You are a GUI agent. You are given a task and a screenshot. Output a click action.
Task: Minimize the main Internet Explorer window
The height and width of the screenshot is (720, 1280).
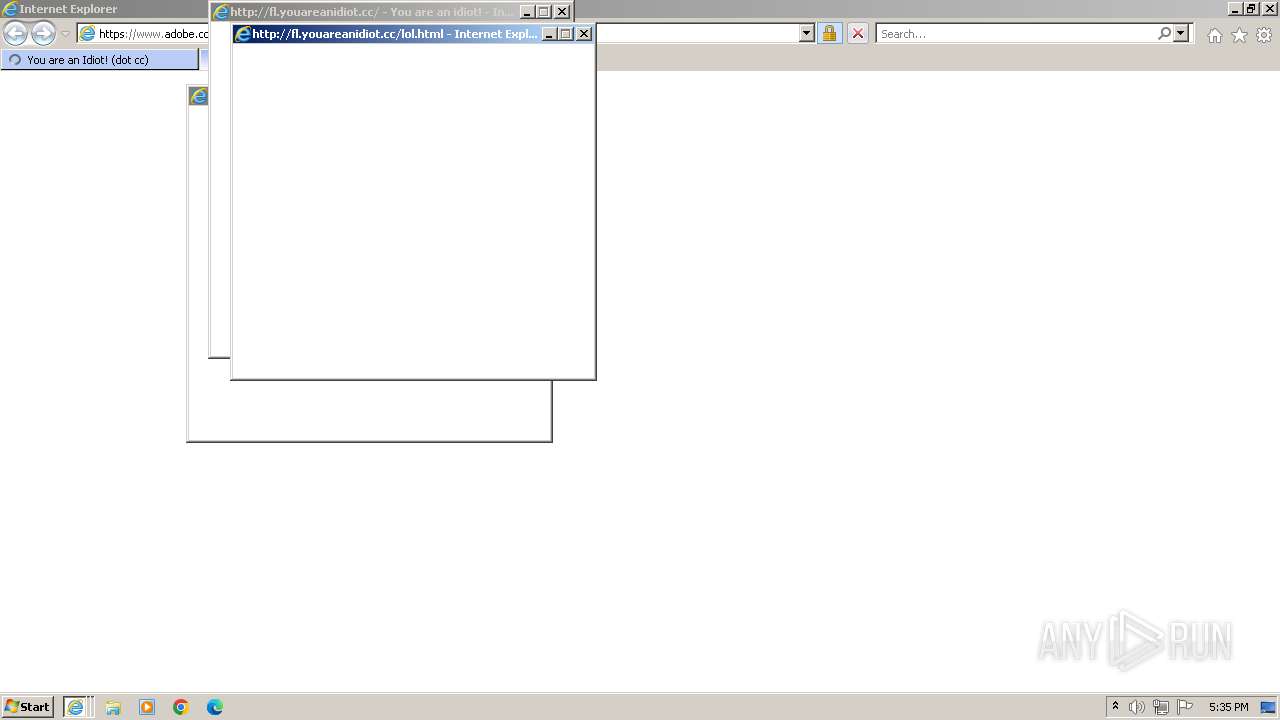1235,8
